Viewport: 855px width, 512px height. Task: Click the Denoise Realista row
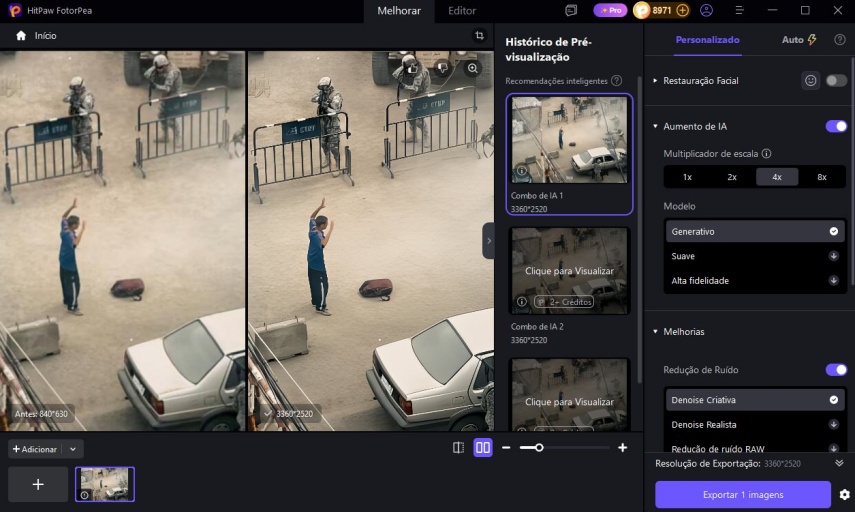tap(755, 424)
